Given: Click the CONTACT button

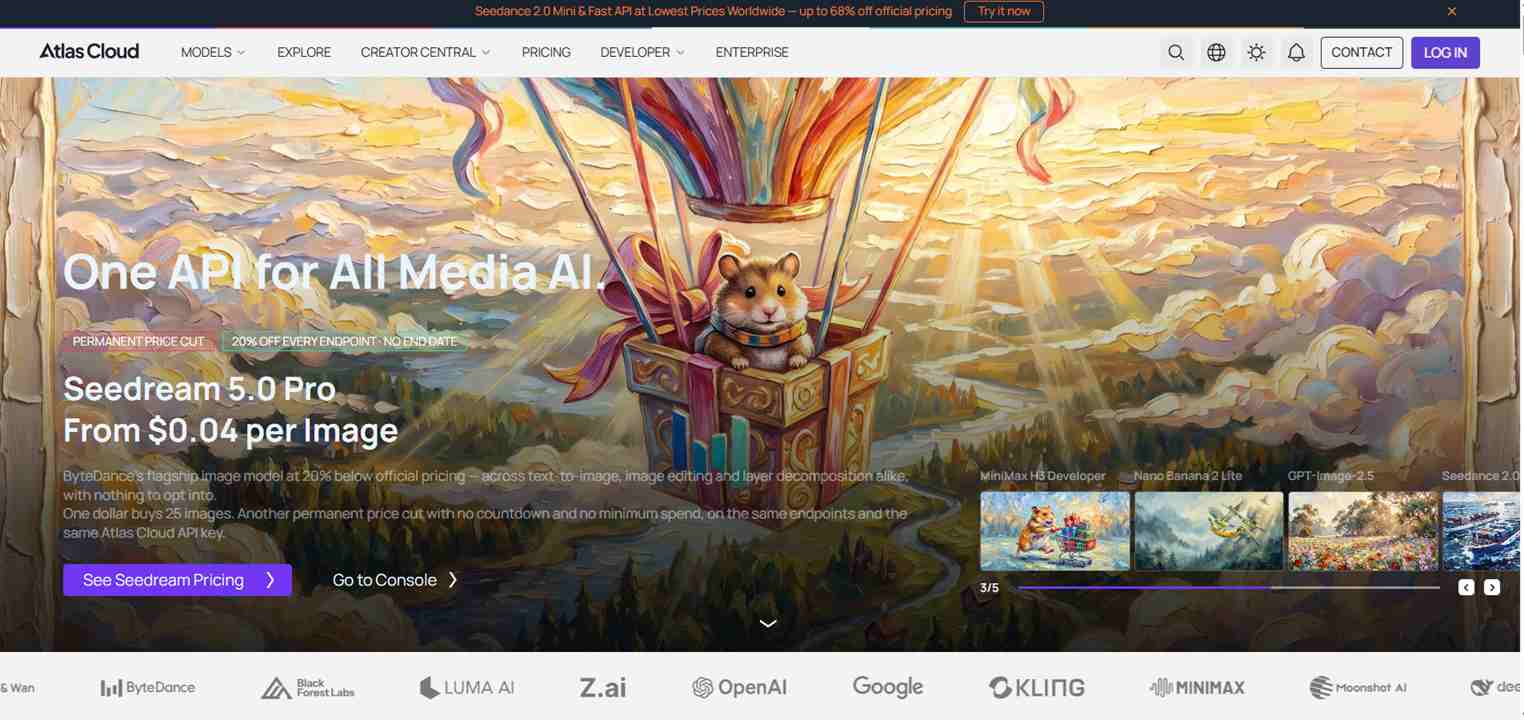Looking at the screenshot, I should [x=1361, y=52].
